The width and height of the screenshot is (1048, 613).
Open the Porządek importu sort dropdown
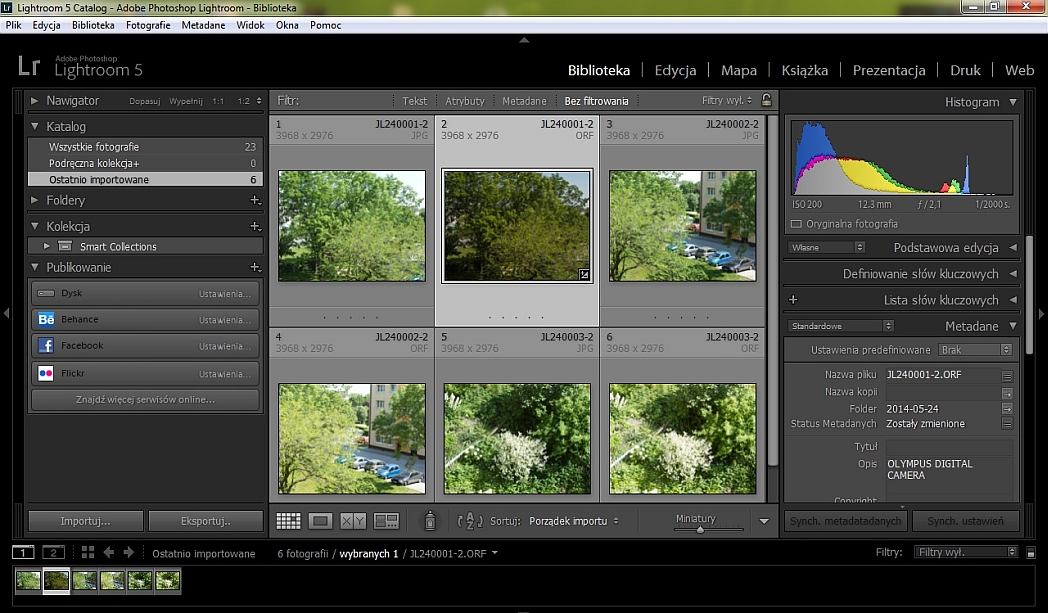click(x=573, y=521)
